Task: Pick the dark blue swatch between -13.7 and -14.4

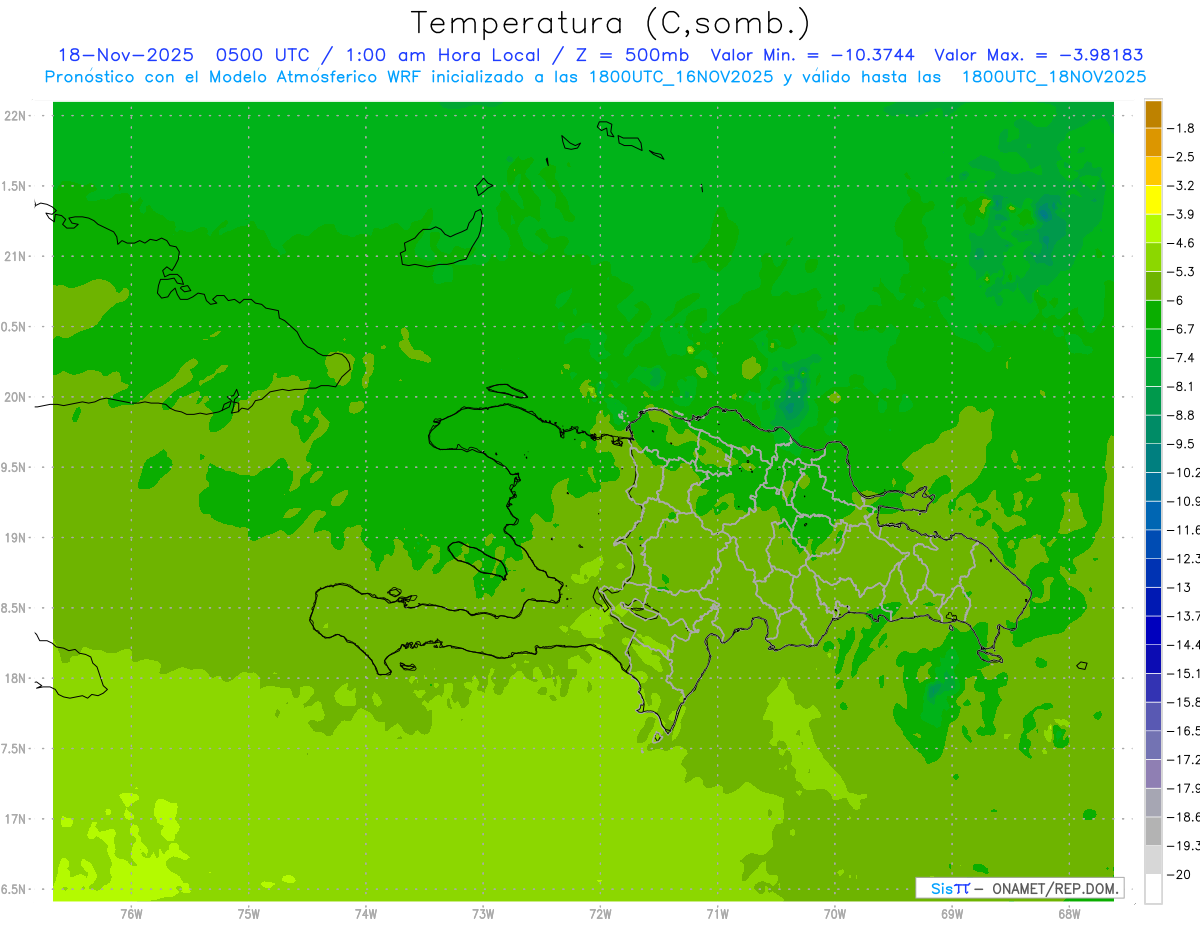Action: [x=1153, y=630]
